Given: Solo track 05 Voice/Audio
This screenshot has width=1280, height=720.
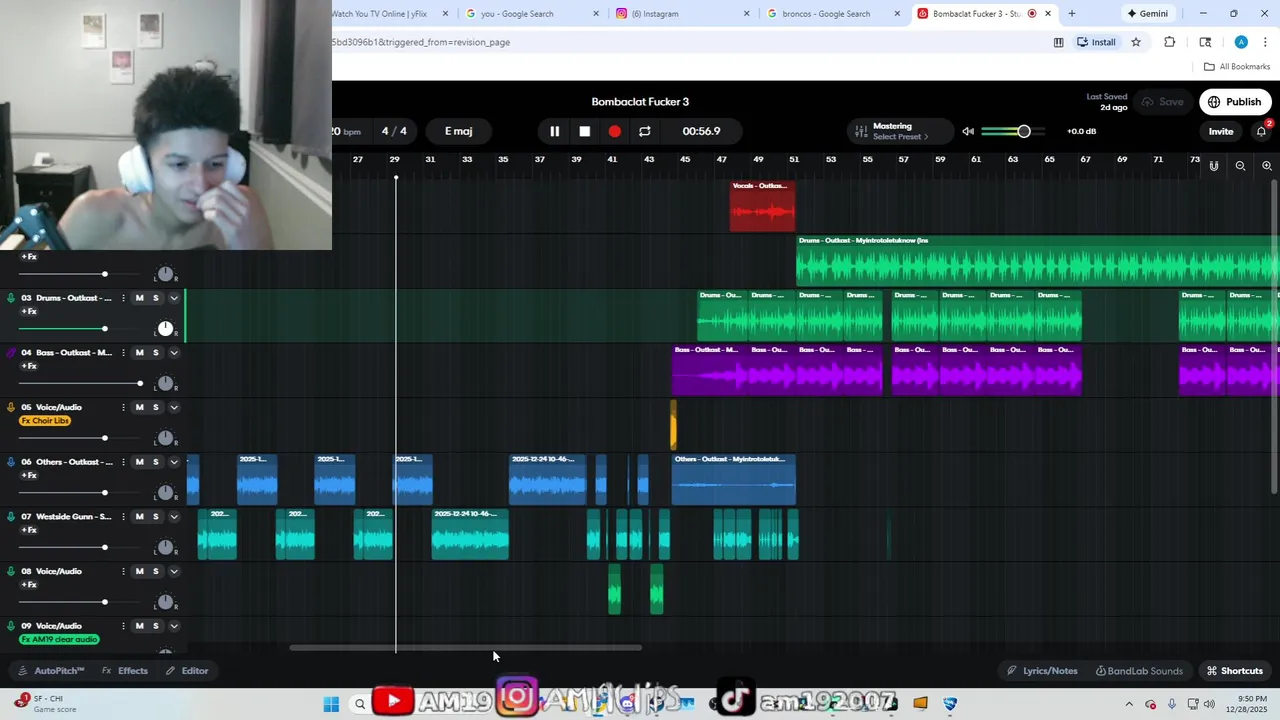Looking at the screenshot, I should pyautogui.click(x=155, y=407).
